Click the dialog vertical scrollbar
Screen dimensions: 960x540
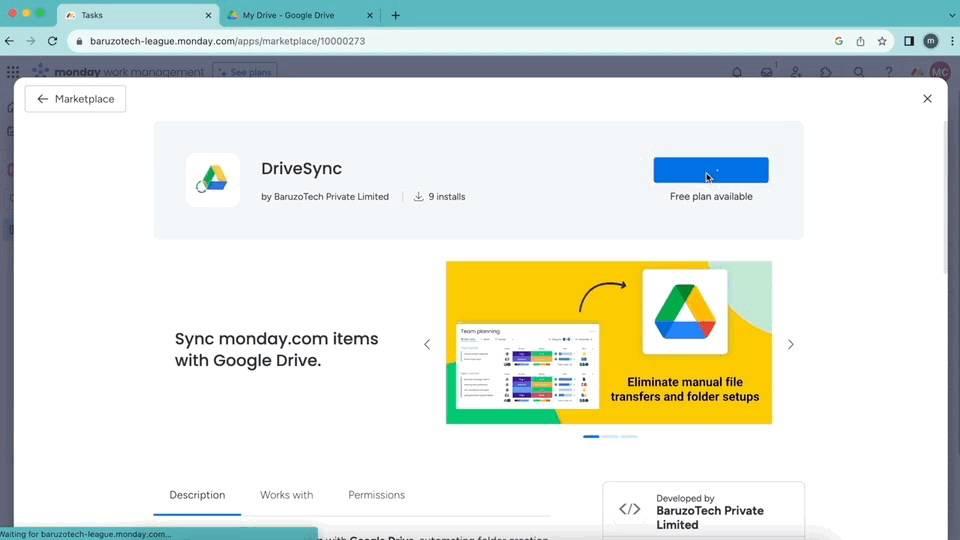pos(945,197)
